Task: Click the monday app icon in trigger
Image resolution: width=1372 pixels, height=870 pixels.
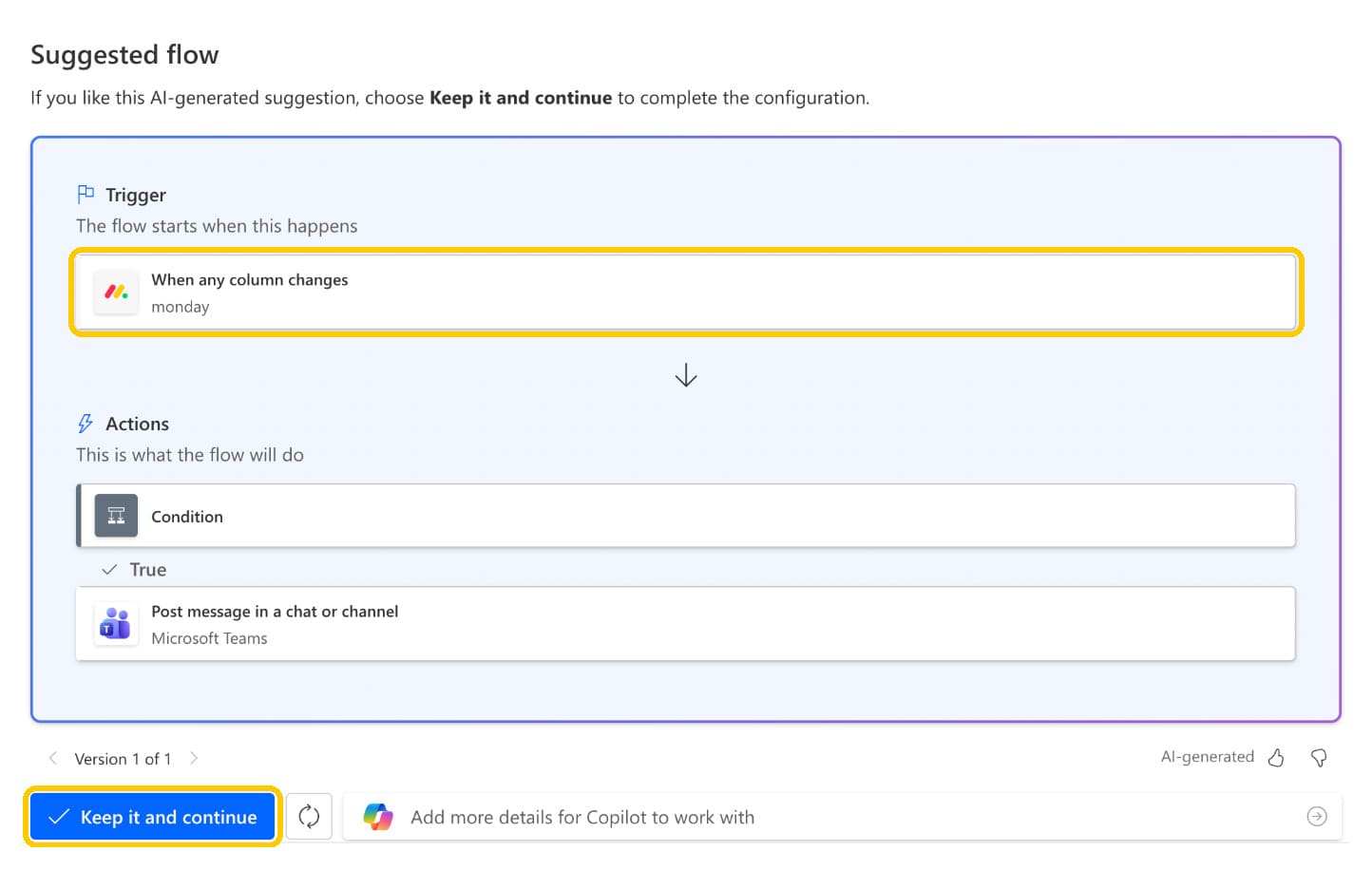Action: (x=116, y=293)
